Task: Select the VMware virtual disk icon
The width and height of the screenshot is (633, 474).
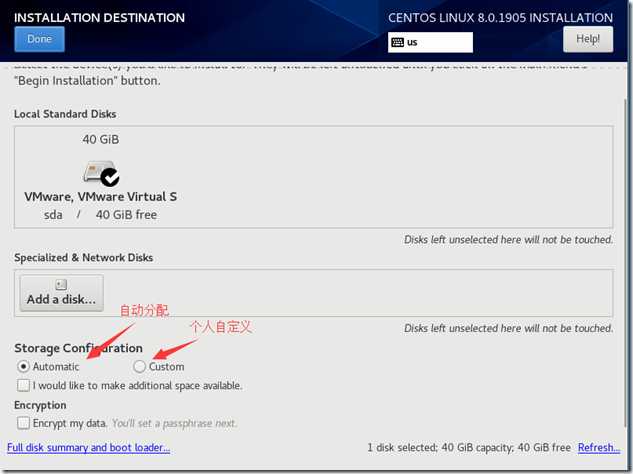Action: (x=101, y=174)
